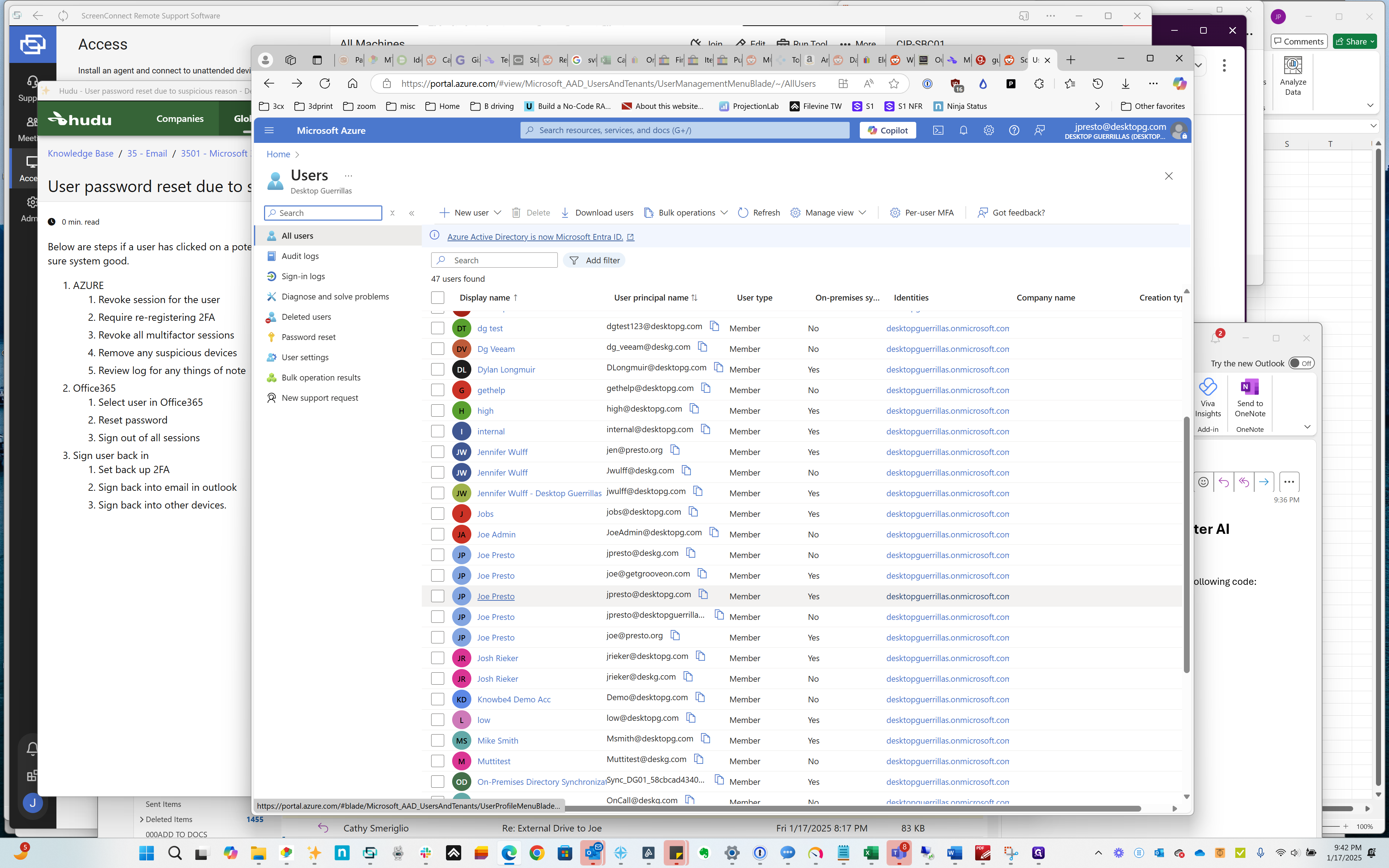Viewport: 1389px width, 868px height.
Task: Click the Azure global search field
Action: tap(685, 130)
